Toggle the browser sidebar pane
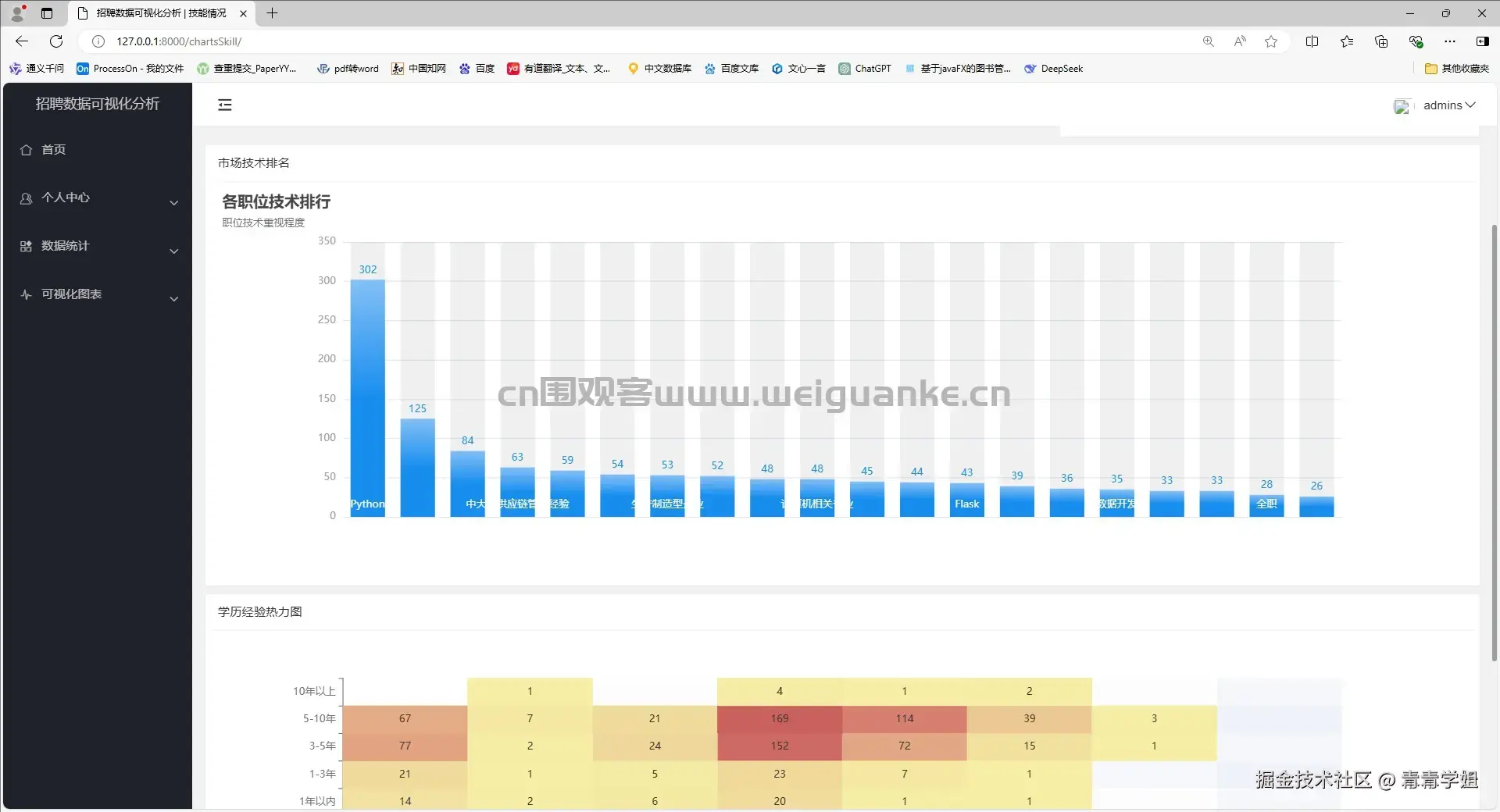Screen dimensions: 1500x812 coord(1482,41)
